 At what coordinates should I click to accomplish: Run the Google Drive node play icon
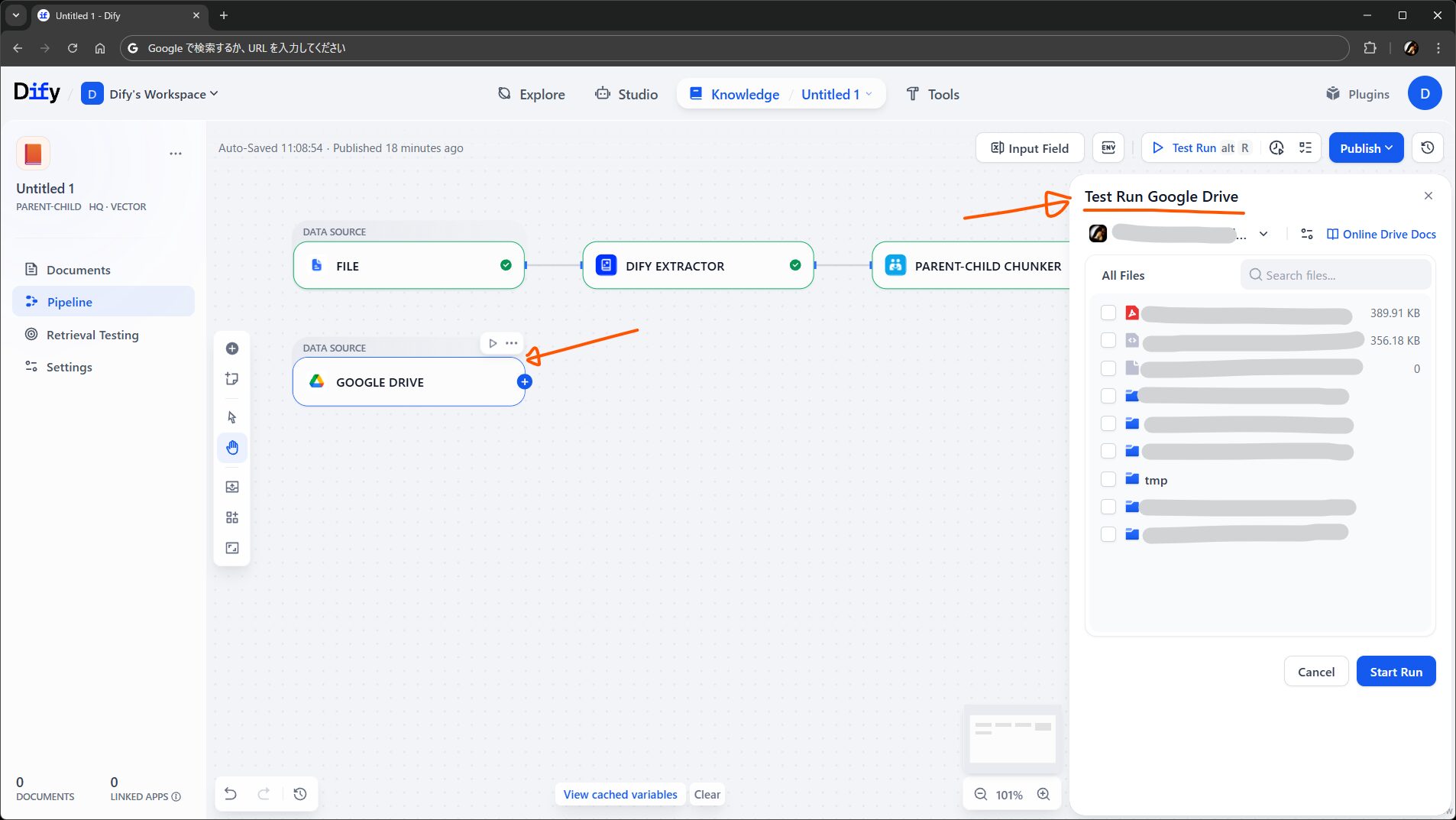pyautogui.click(x=493, y=343)
